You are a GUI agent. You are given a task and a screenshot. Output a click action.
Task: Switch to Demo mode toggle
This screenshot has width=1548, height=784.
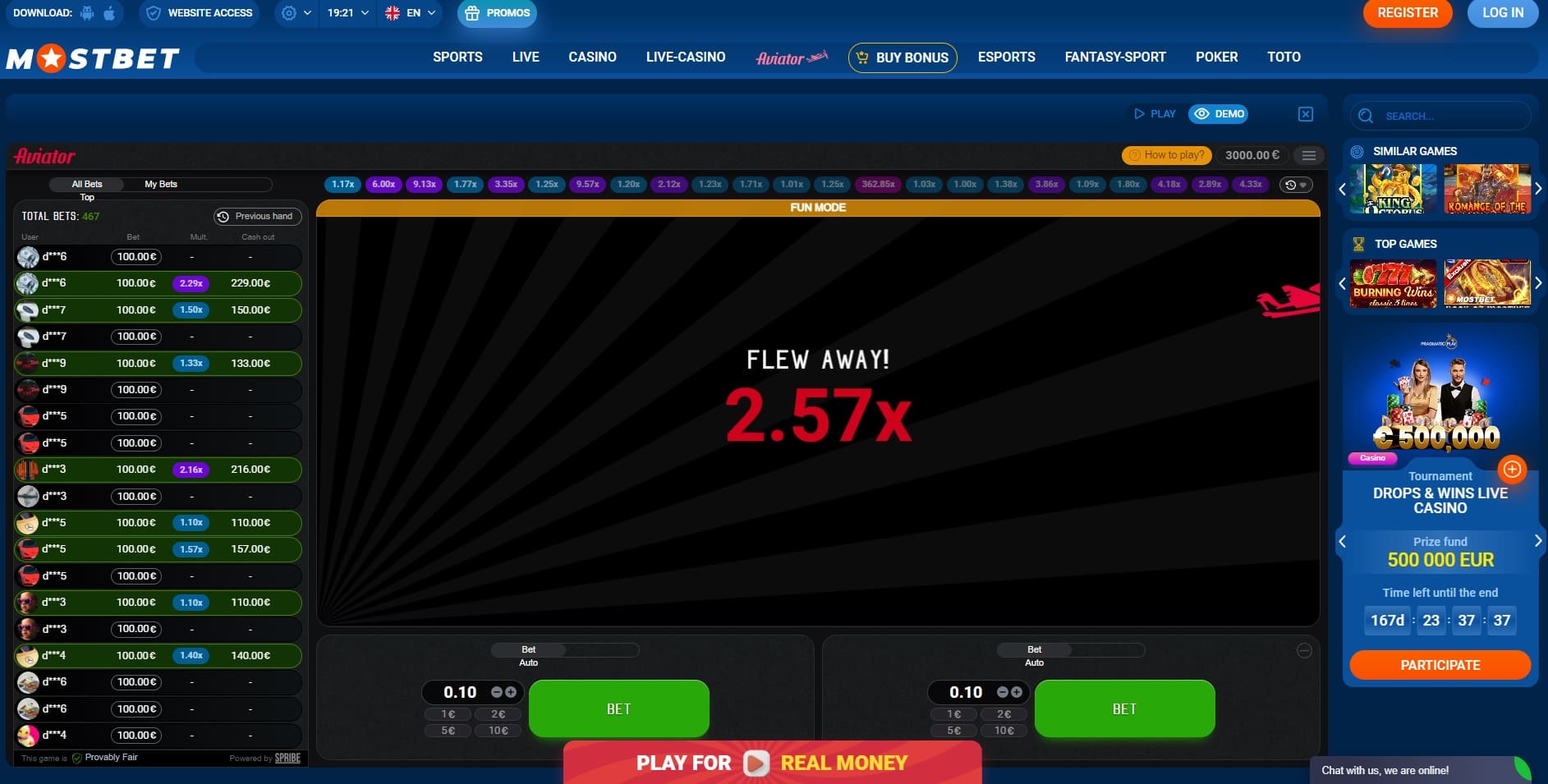[1219, 114]
